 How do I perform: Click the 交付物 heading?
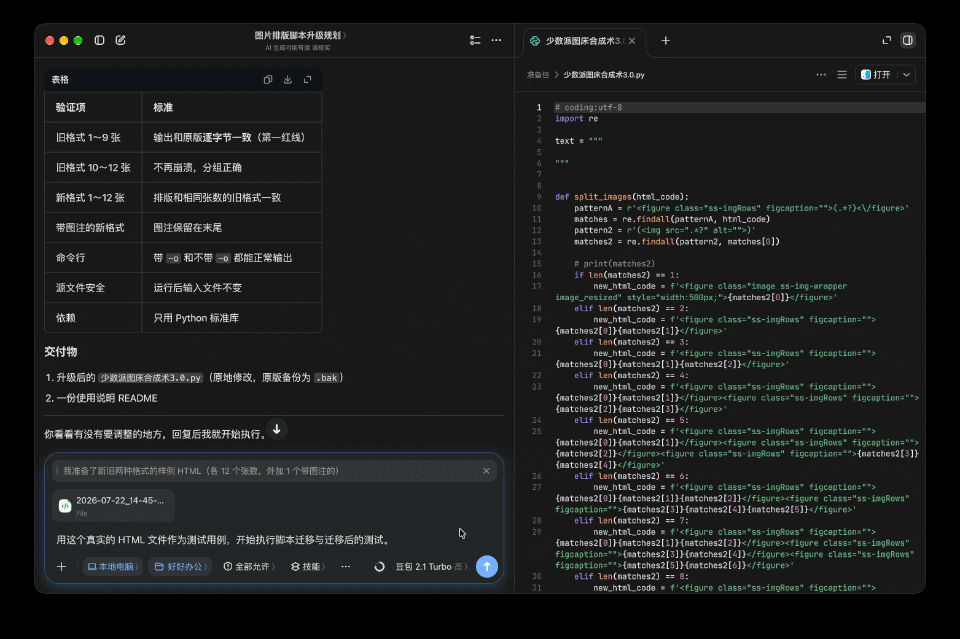61,352
